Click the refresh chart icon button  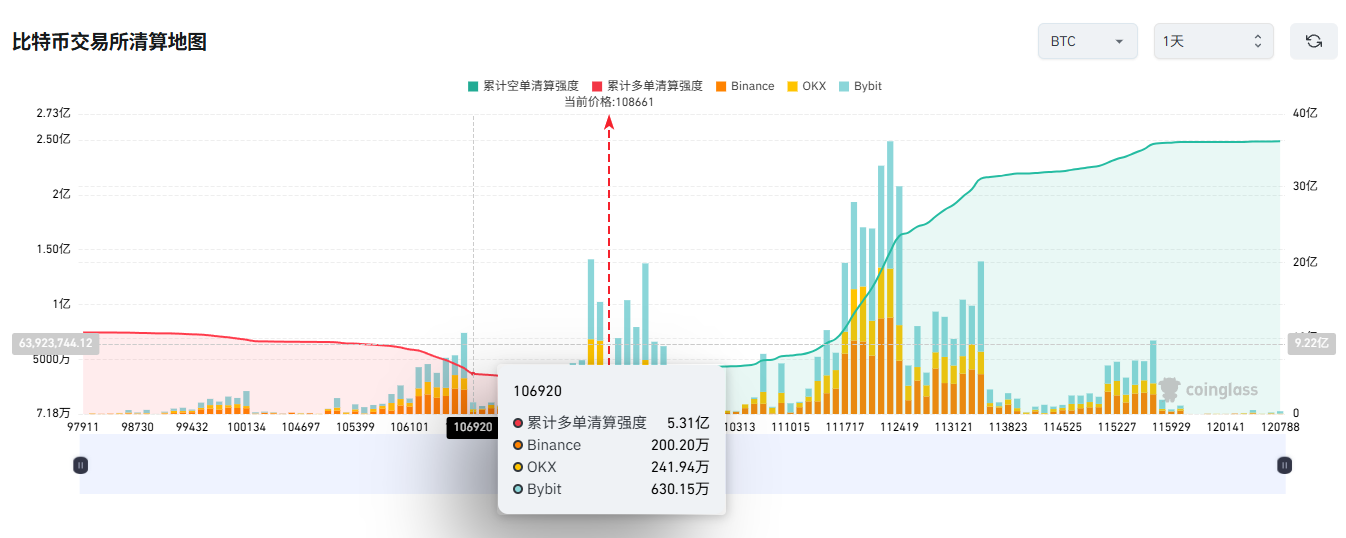click(1313, 42)
